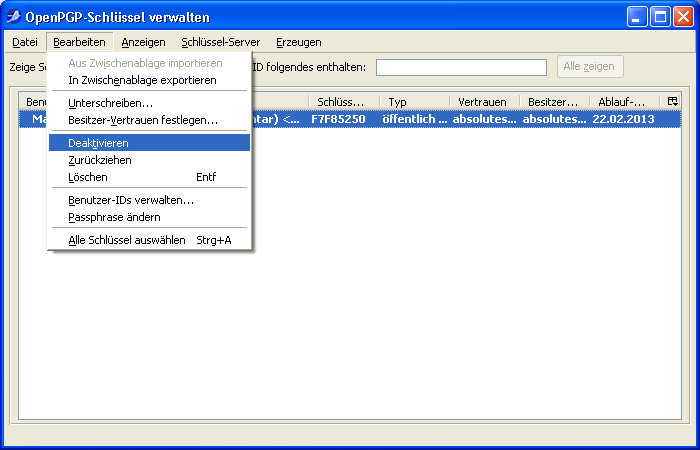Close the Bearbeiten menu in menu bar
This screenshot has width=700, height=450.
click(x=79, y=42)
